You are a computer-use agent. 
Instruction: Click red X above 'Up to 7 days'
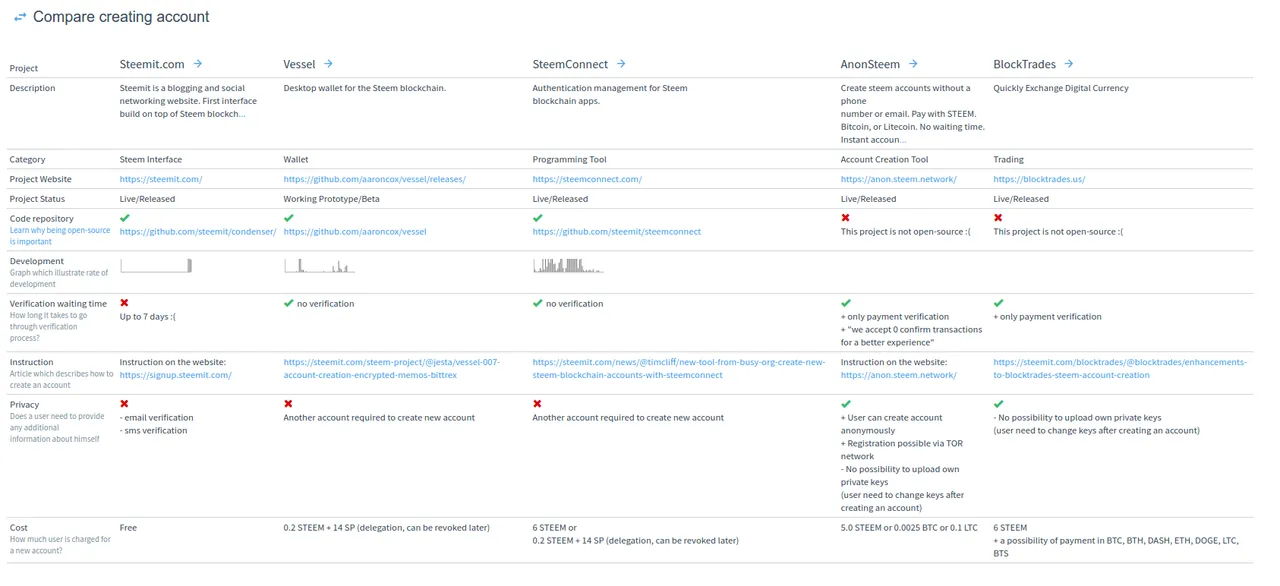click(x=125, y=302)
